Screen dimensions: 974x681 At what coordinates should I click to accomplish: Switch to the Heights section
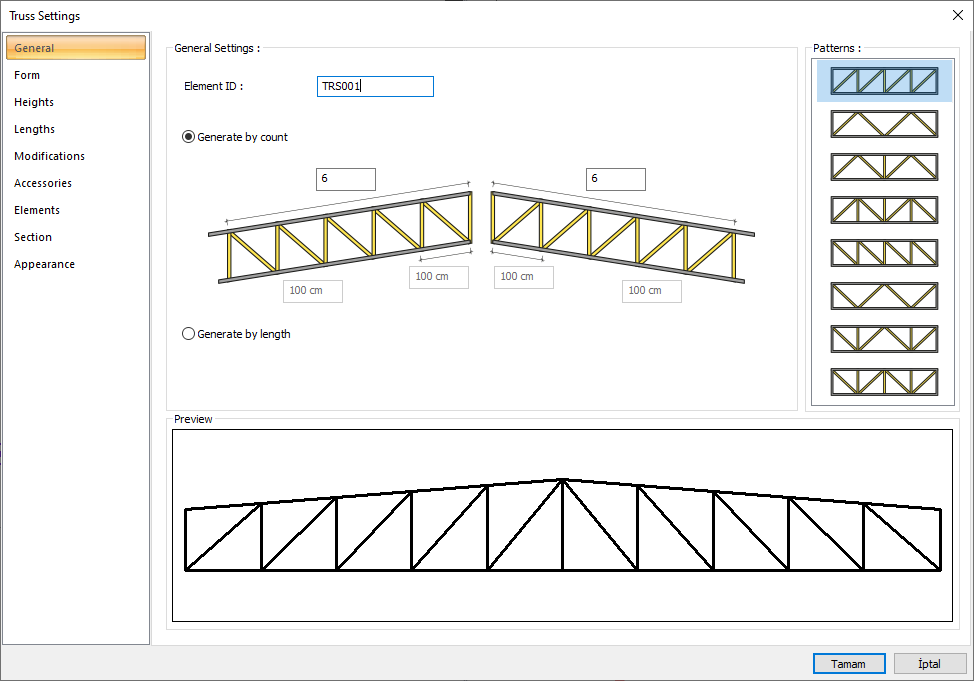pos(33,101)
